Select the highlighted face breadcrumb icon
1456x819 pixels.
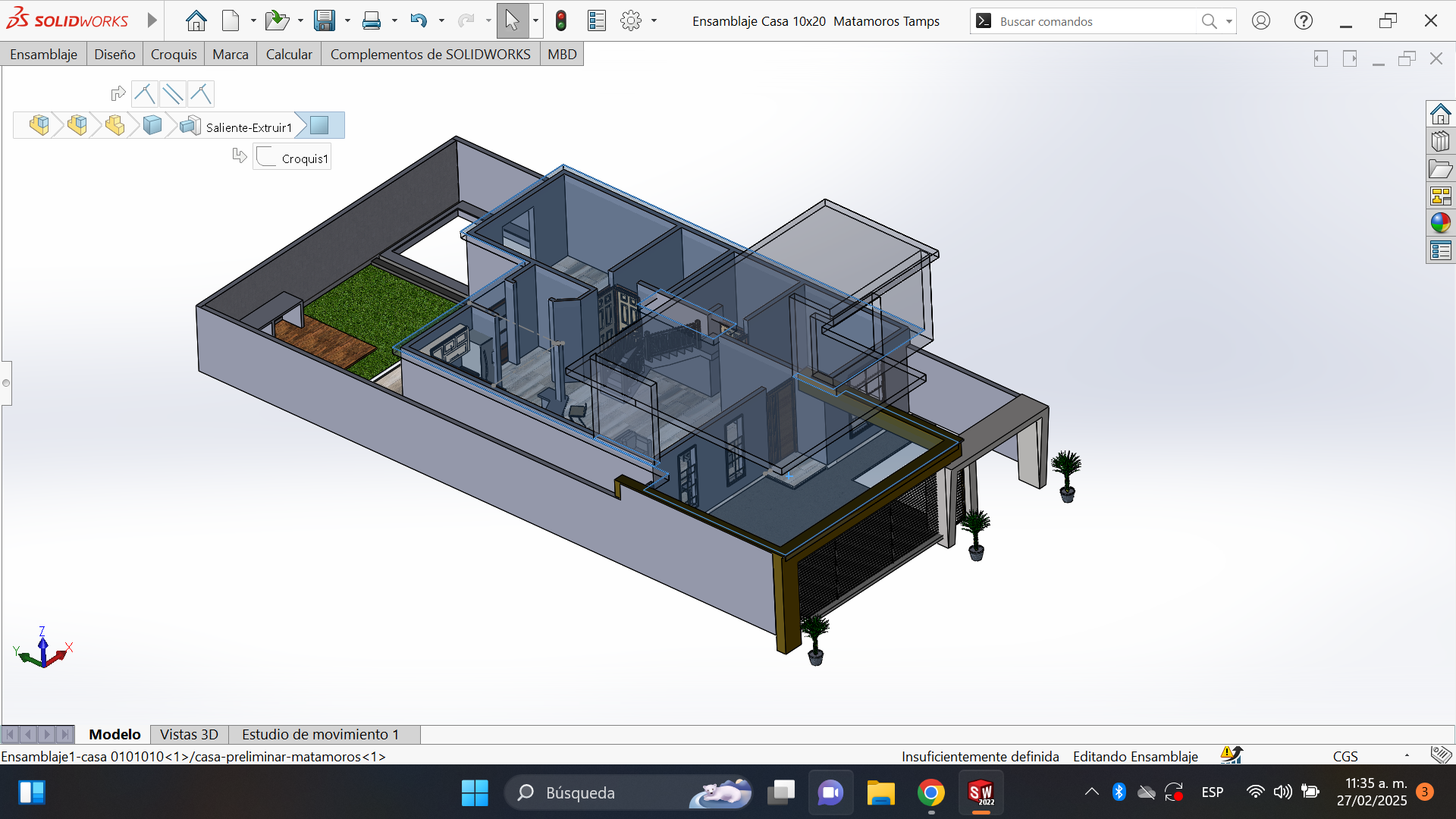[319, 125]
